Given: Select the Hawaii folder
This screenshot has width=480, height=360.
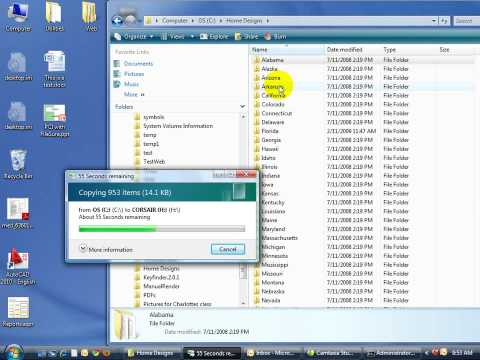Looking at the screenshot, I should pyautogui.click(x=270, y=149).
